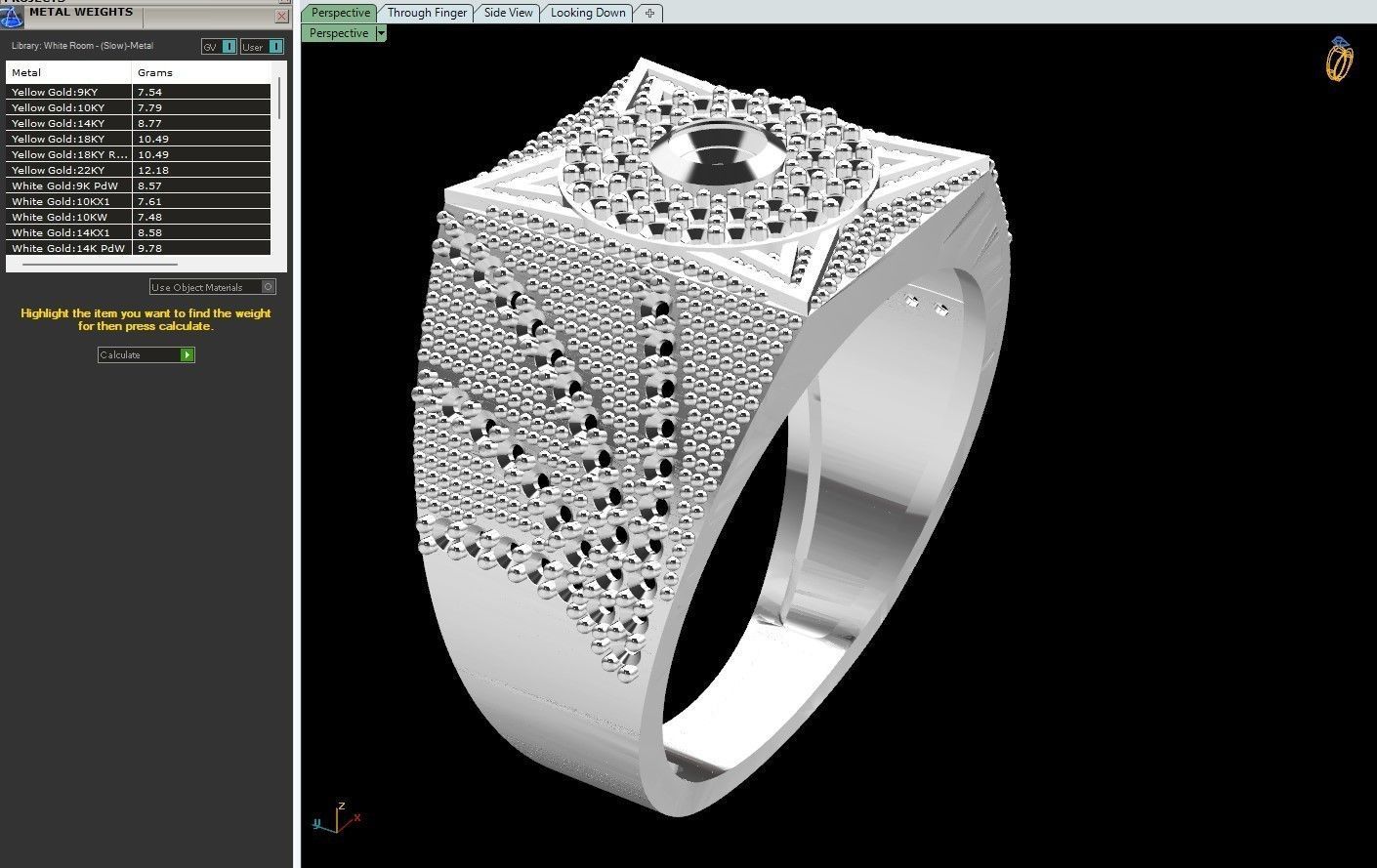Image resolution: width=1377 pixels, height=868 pixels.
Task: Click the 12.18 grams value
Action: [153, 170]
